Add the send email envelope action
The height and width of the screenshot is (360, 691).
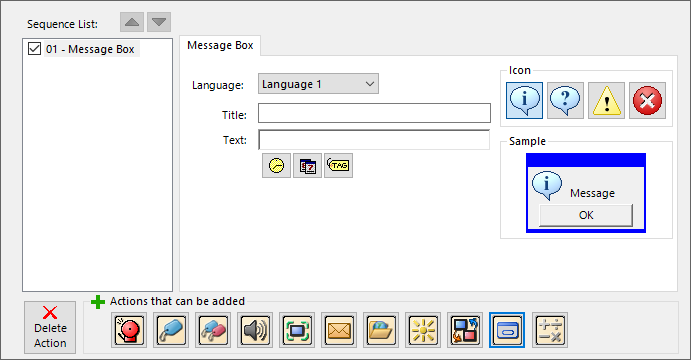(x=339, y=330)
